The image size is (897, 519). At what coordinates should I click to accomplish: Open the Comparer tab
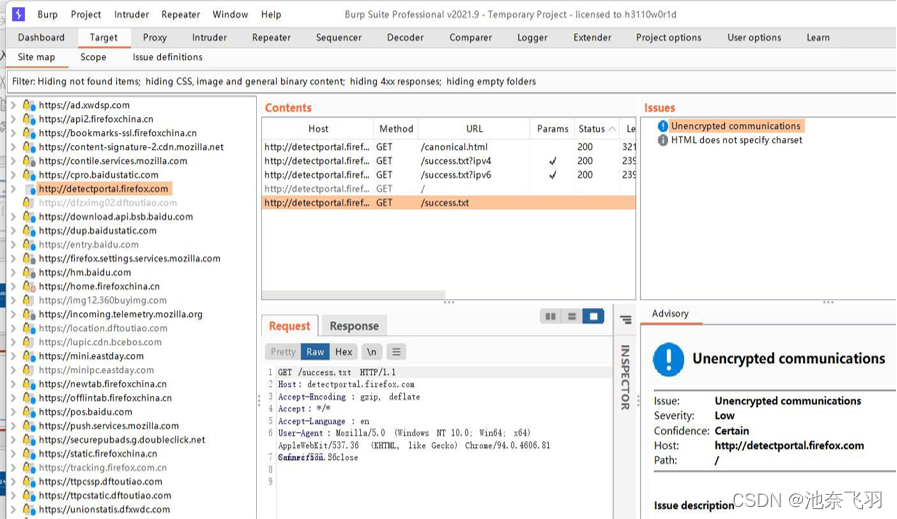[x=470, y=37]
